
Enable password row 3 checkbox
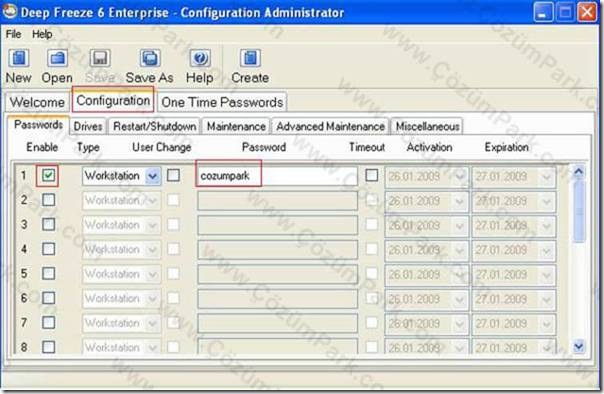pos(48,225)
